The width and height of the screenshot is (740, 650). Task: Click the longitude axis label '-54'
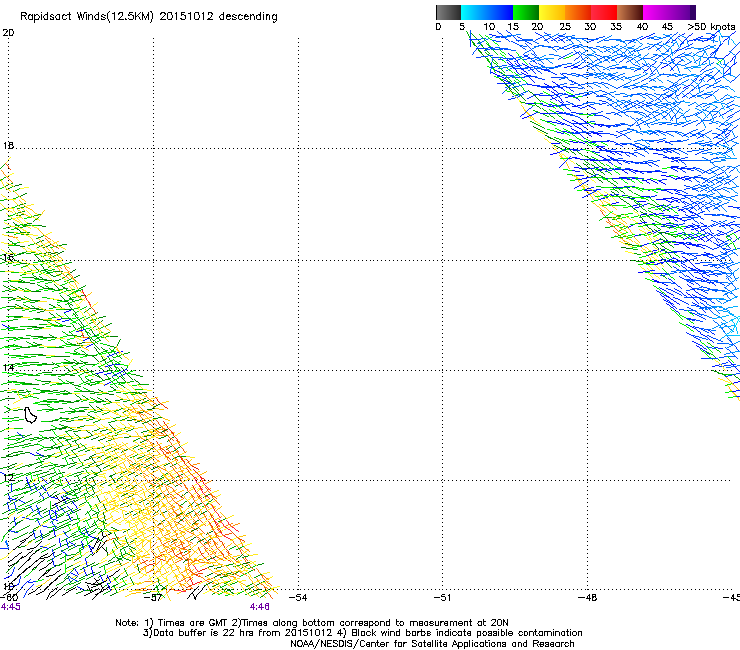[298, 598]
